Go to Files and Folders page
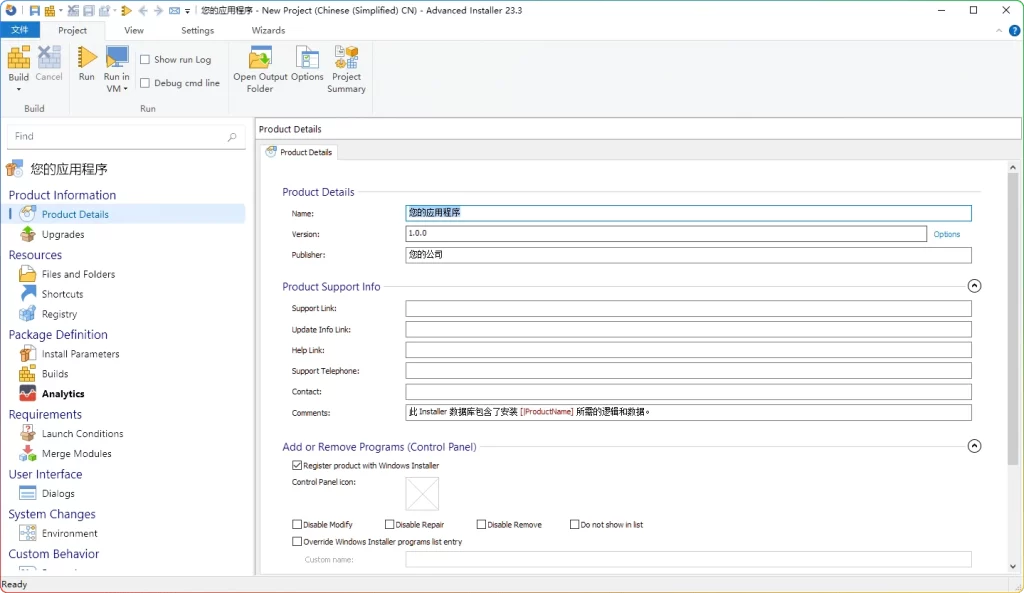 pyautogui.click(x=78, y=274)
